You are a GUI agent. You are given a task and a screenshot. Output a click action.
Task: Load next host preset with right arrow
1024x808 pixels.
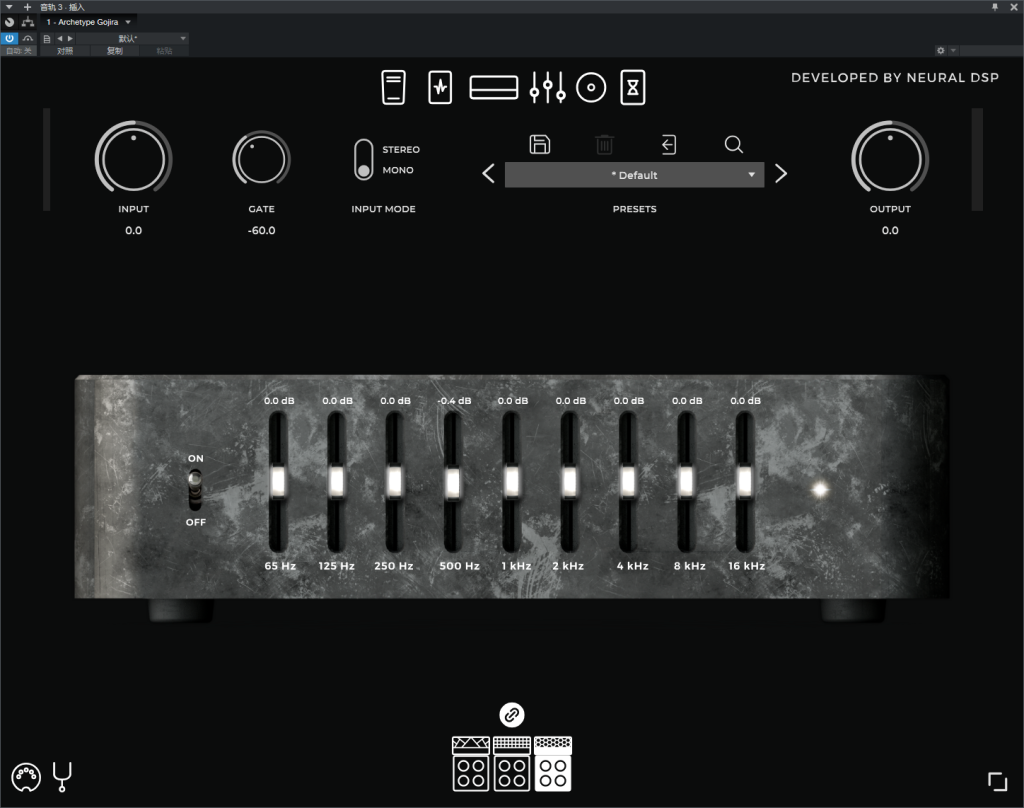pyautogui.click(x=70, y=39)
